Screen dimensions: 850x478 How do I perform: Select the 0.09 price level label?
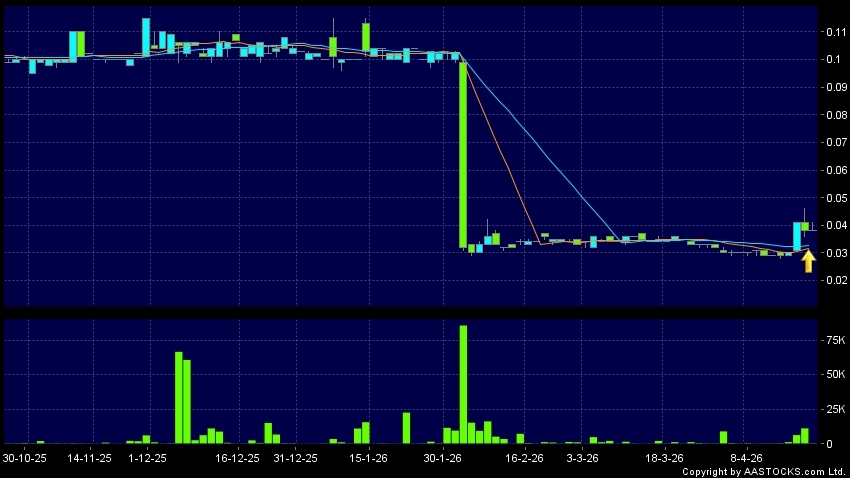pos(832,87)
